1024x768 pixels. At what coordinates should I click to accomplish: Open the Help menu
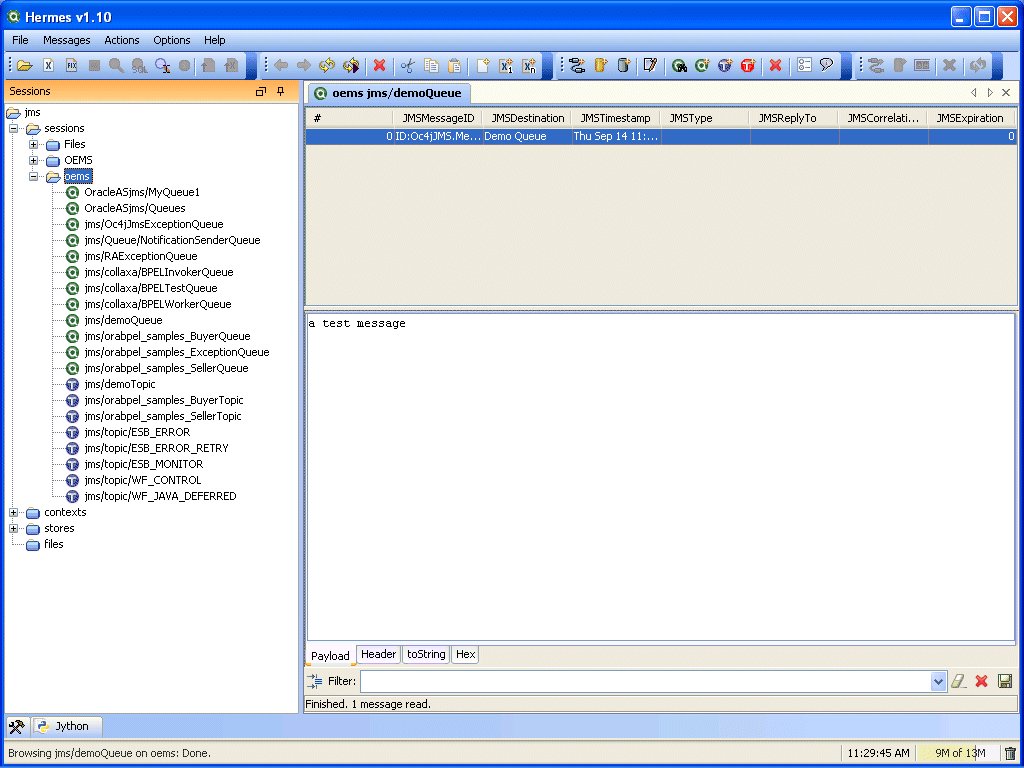click(214, 40)
